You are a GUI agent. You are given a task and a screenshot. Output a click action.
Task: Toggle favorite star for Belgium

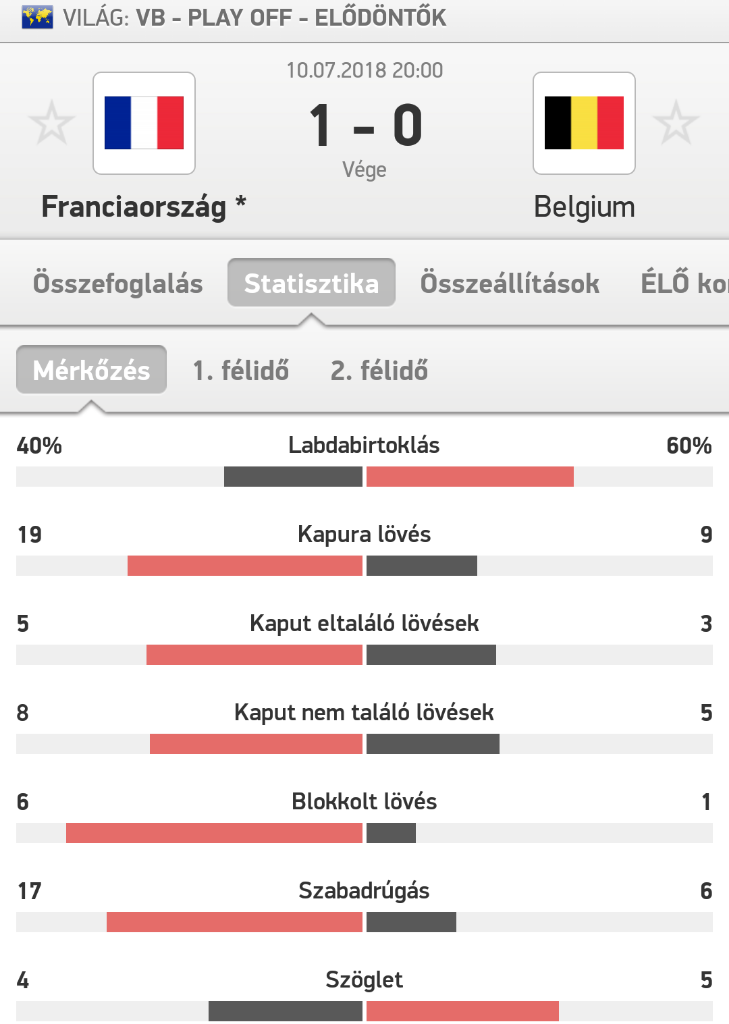coord(676,123)
